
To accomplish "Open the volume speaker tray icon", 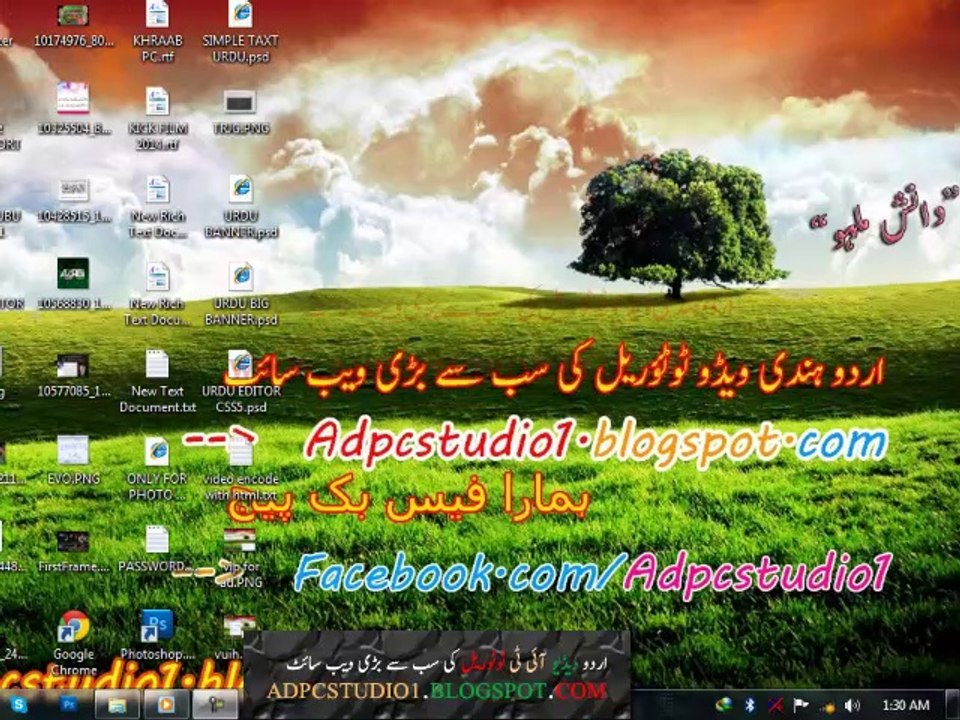I will point(853,705).
